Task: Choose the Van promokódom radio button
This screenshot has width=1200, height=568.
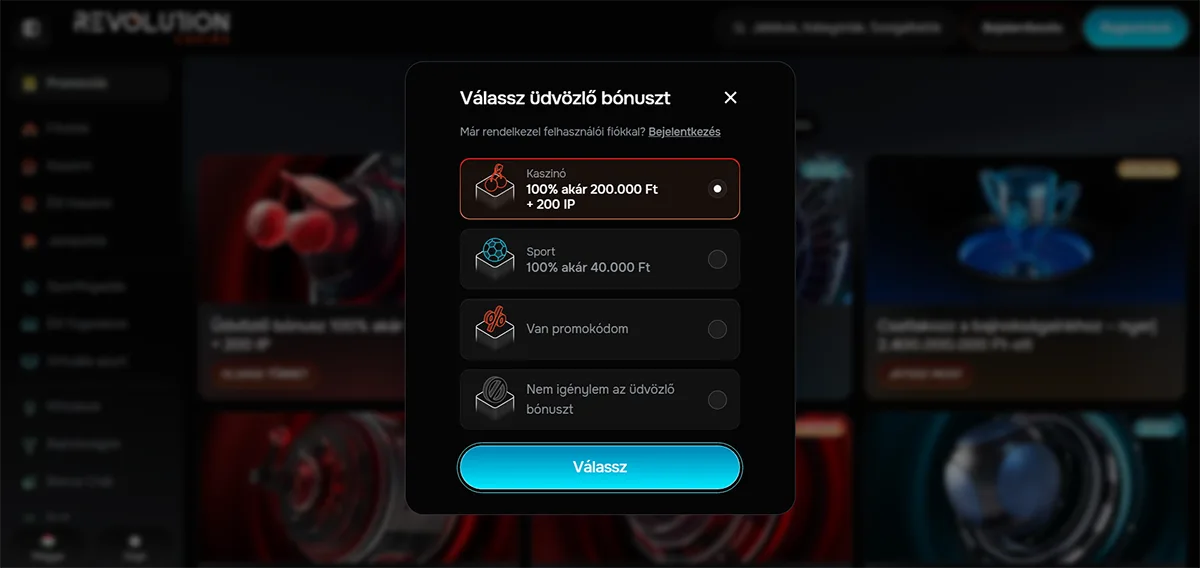Action: [717, 329]
